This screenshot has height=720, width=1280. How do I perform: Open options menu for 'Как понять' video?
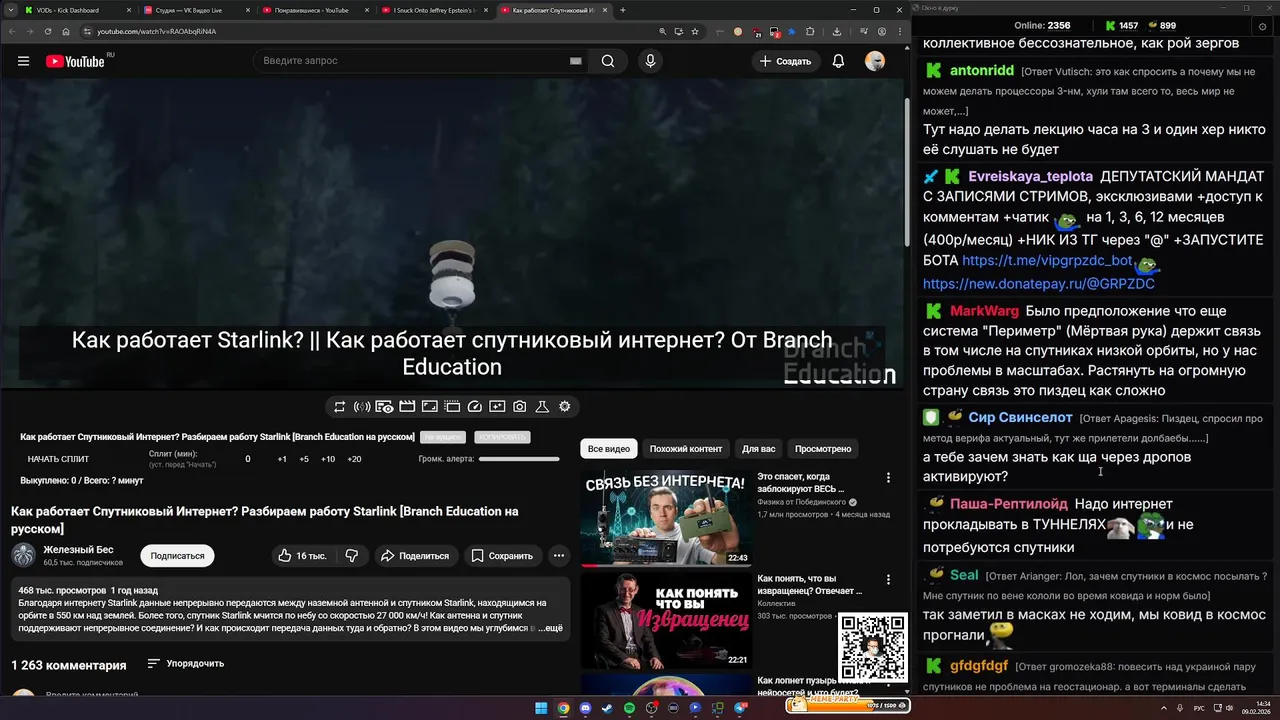tap(888, 580)
